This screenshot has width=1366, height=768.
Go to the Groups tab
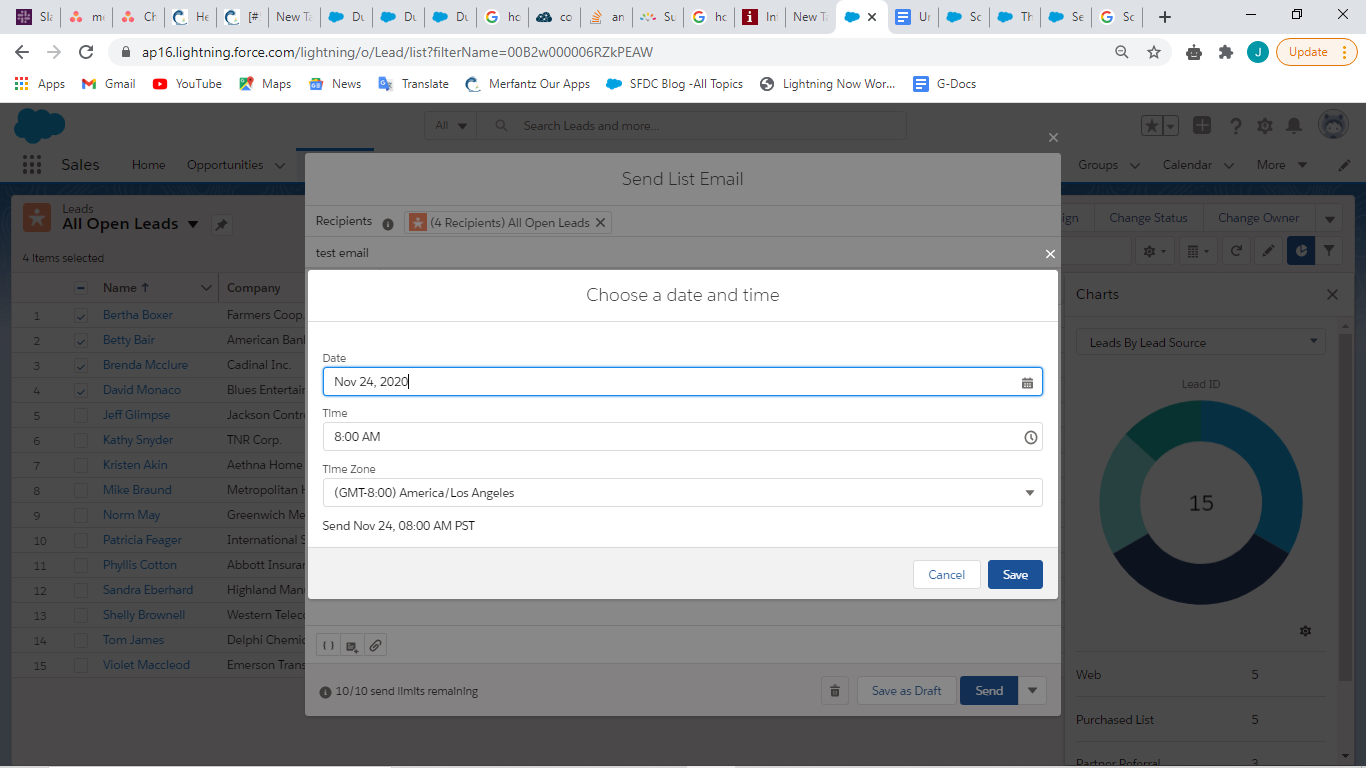coord(1098,165)
